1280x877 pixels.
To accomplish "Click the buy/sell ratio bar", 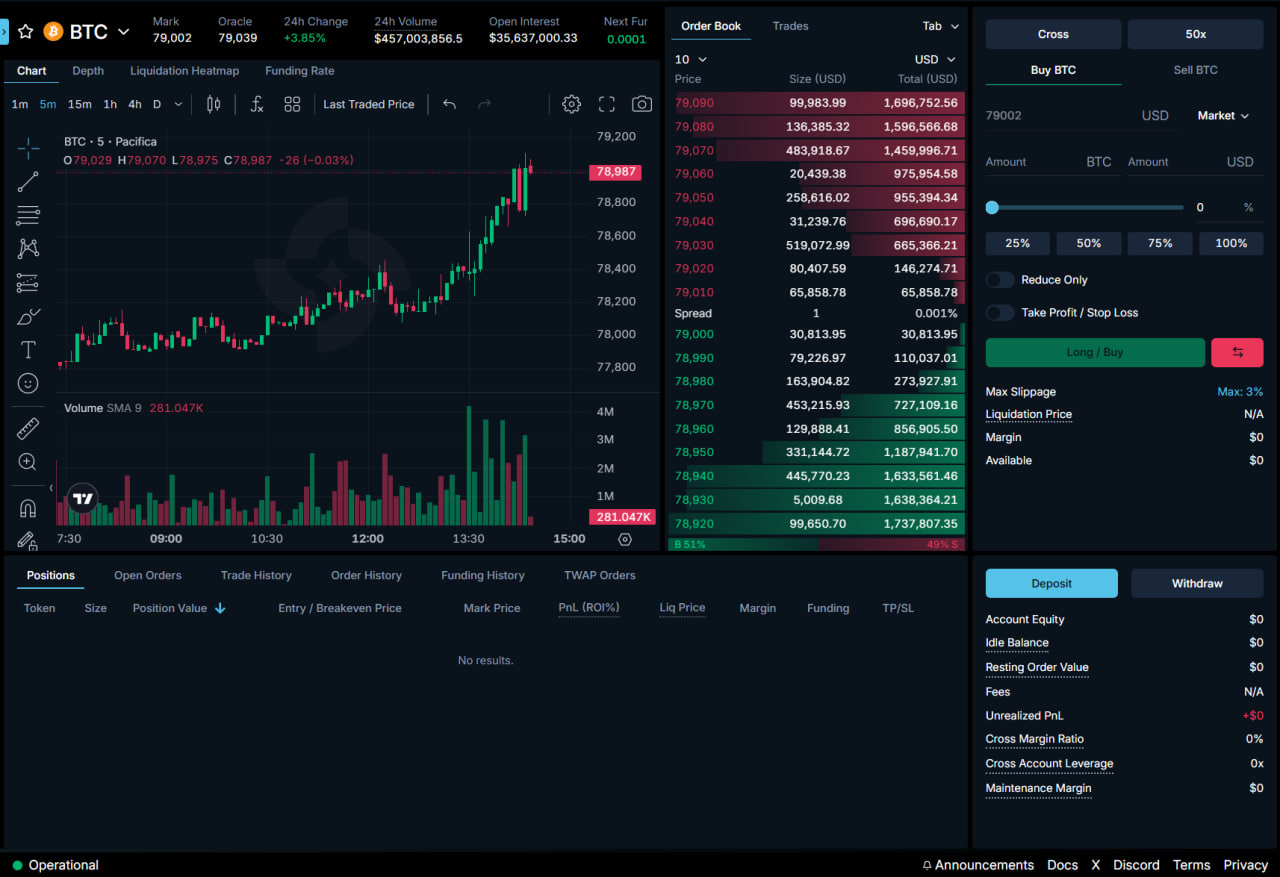I will pyautogui.click(x=817, y=544).
